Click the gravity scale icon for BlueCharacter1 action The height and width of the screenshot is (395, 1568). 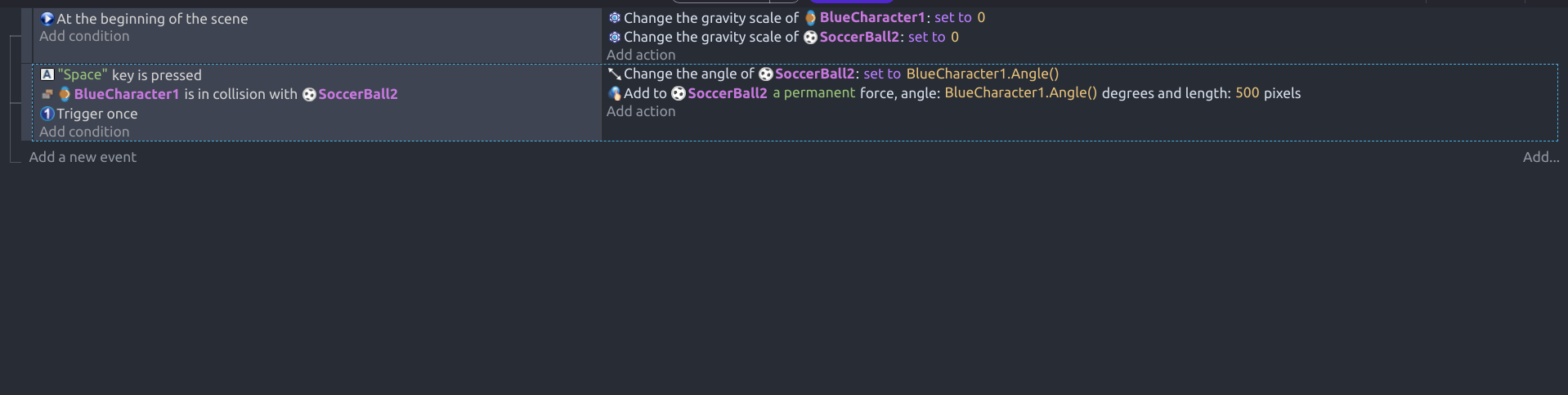(x=615, y=18)
